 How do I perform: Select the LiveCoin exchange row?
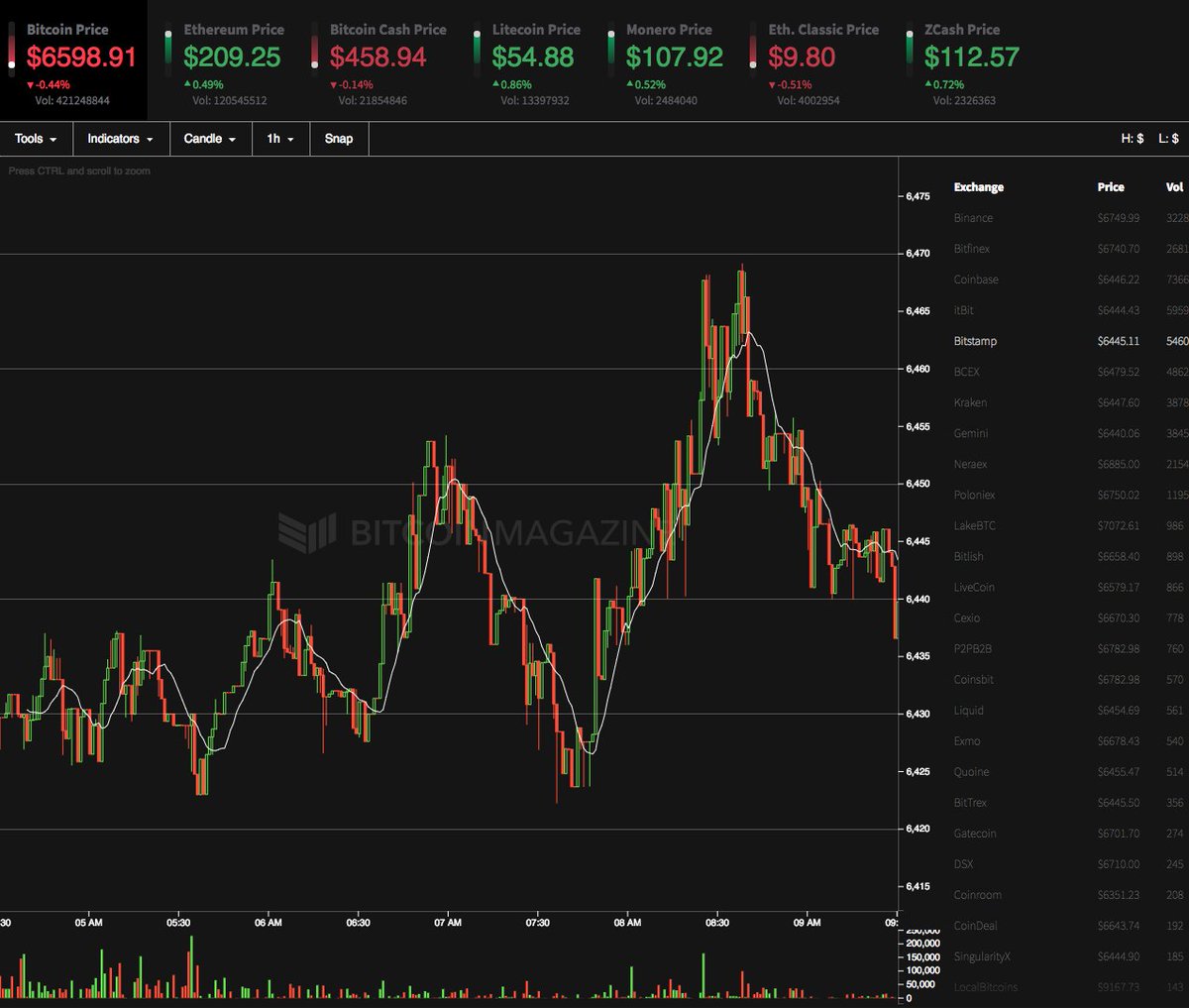pos(1070,587)
